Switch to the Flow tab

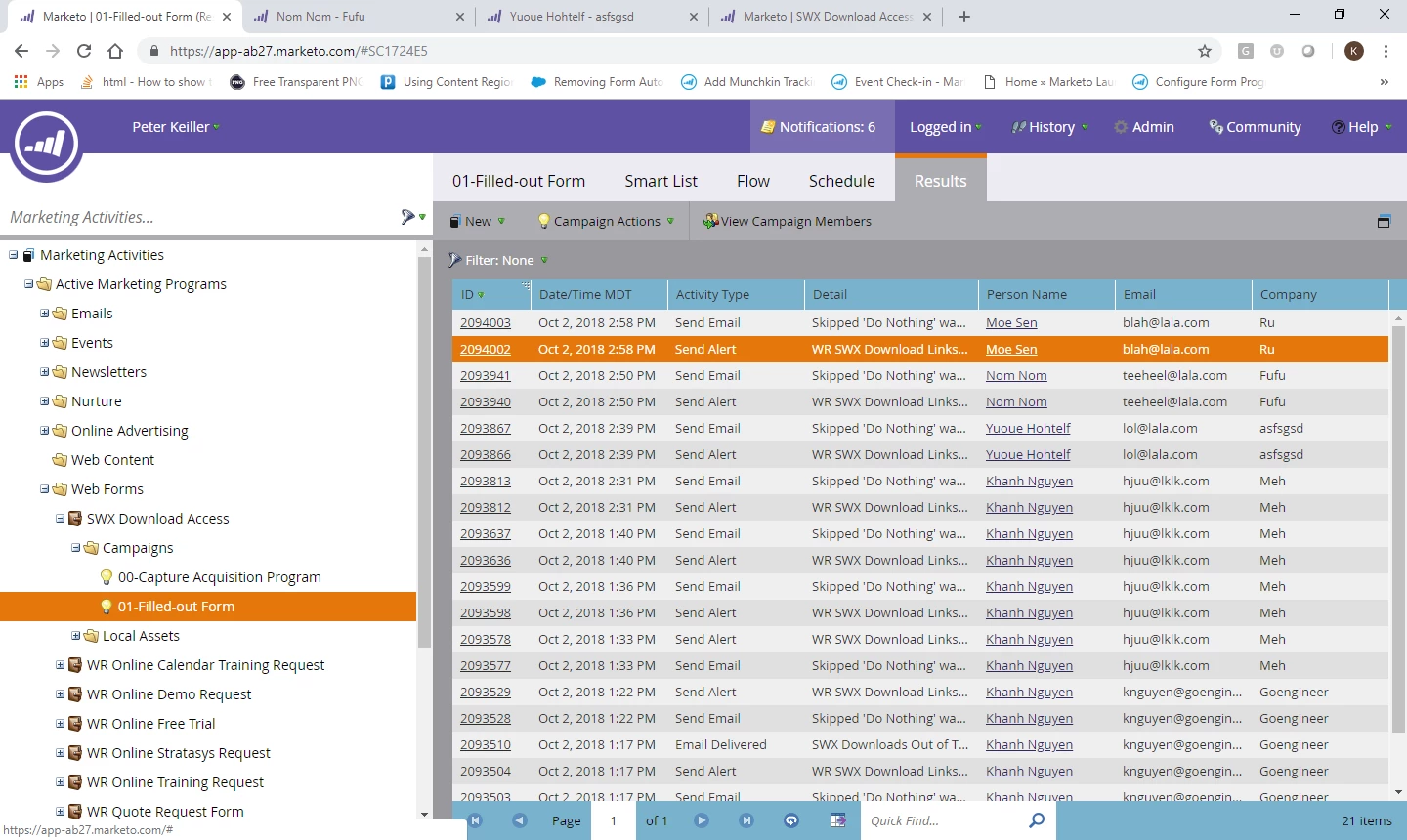point(752,181)
